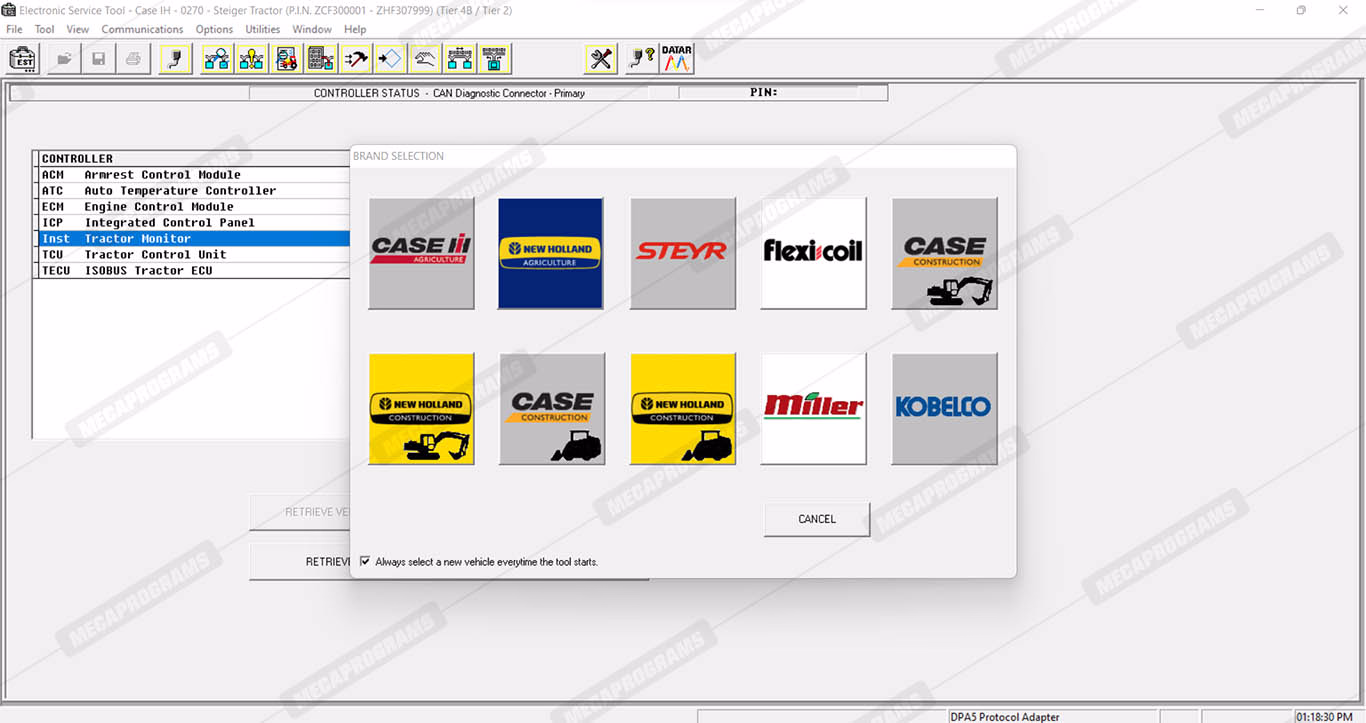
Task: Click the connector with question mark icon
Action: click(641, 59)
